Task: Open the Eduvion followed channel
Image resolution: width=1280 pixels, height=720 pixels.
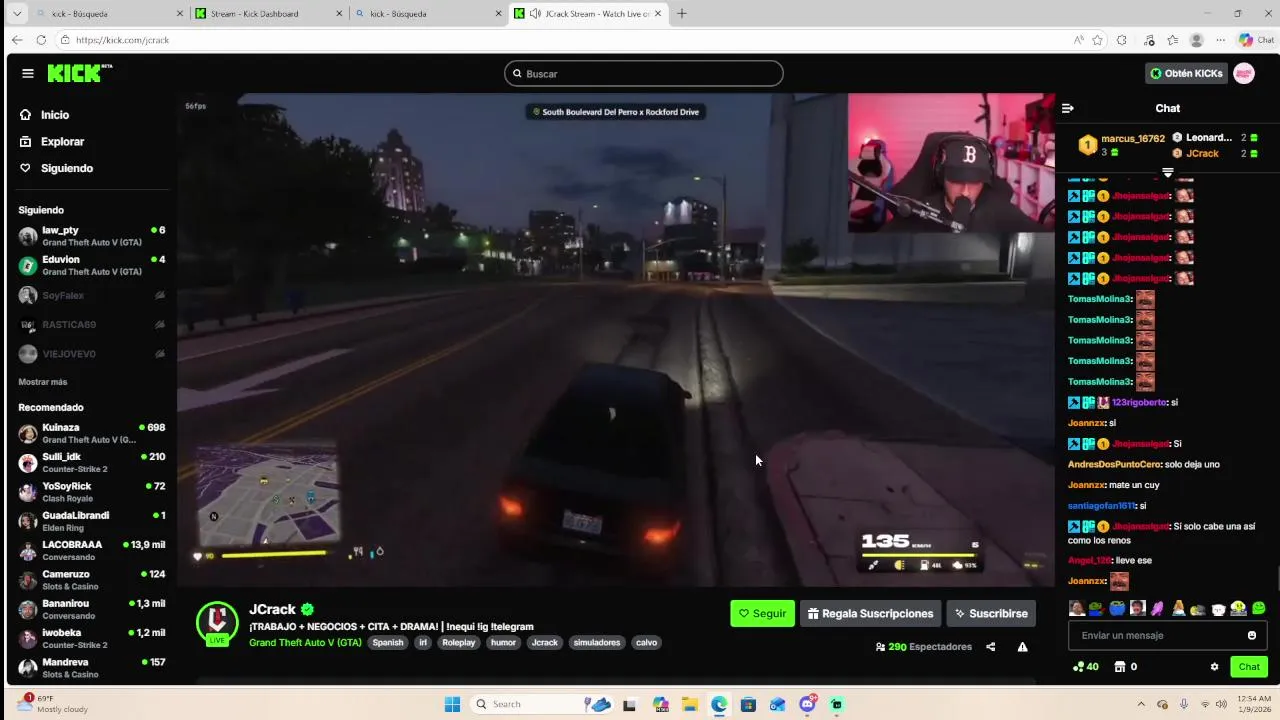Action: coord(92,265)
